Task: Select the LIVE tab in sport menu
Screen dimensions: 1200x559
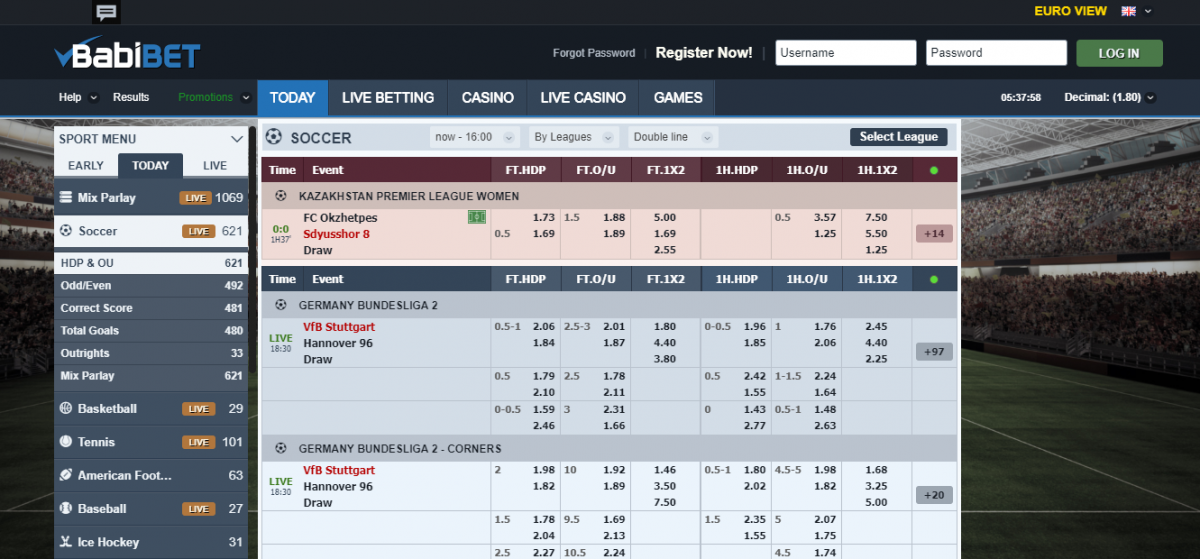Action: 215,166
